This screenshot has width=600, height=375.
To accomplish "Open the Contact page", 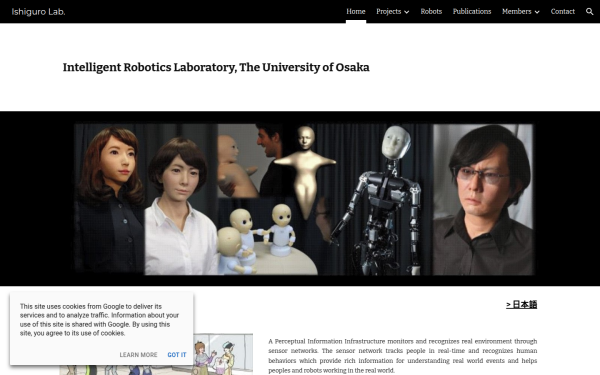I will [x=562, y=11].
